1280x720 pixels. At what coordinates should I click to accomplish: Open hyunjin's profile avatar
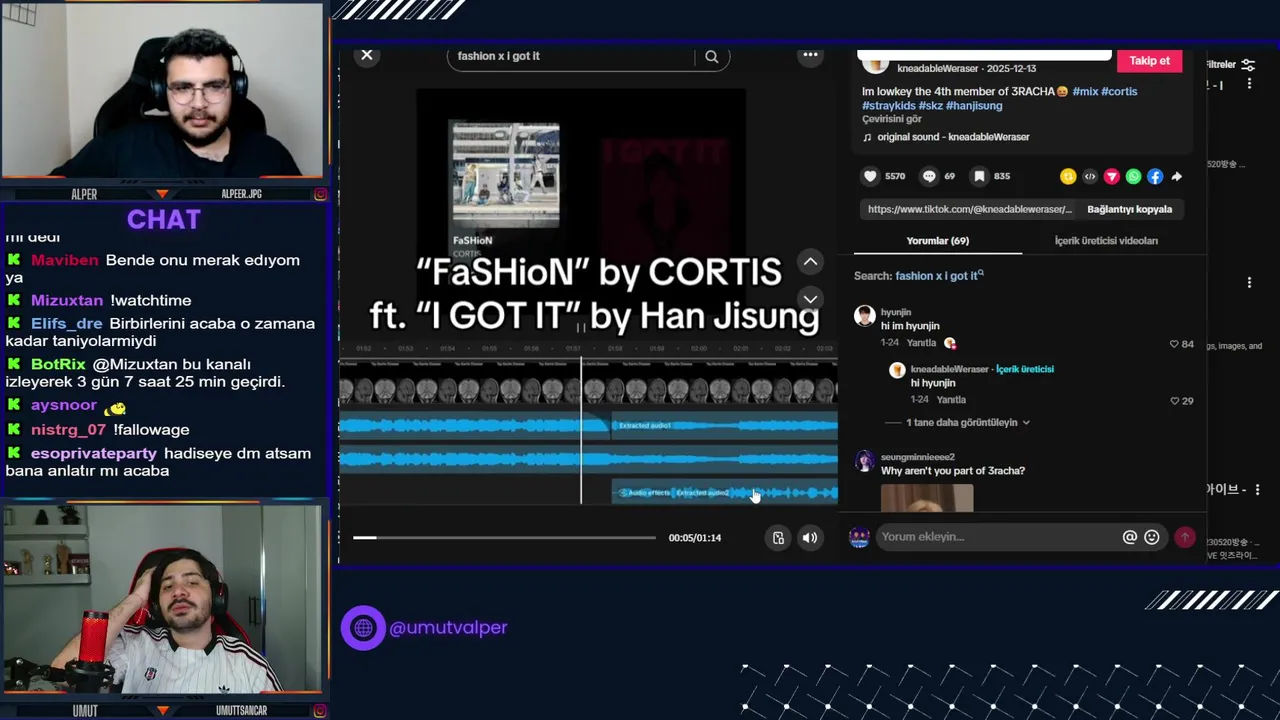coord(865,317)
